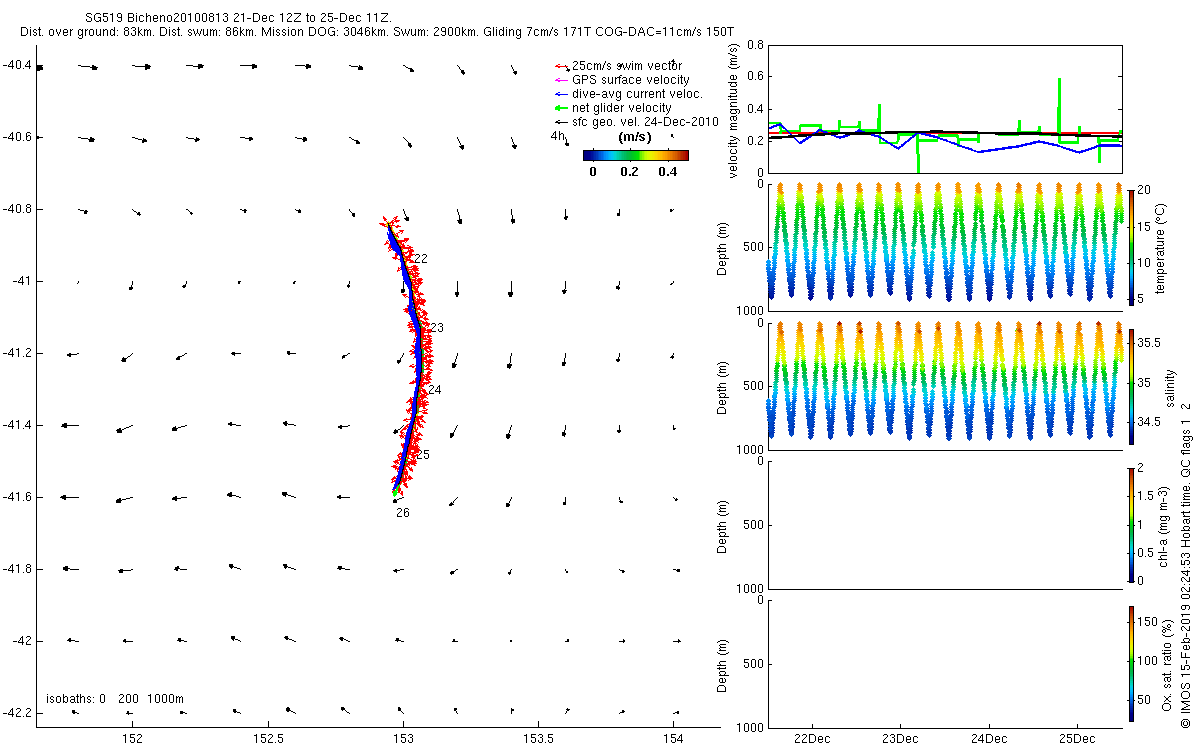
Task: Click the "35.5" tick on the salinity colorbar
Action: (1149, 342)
